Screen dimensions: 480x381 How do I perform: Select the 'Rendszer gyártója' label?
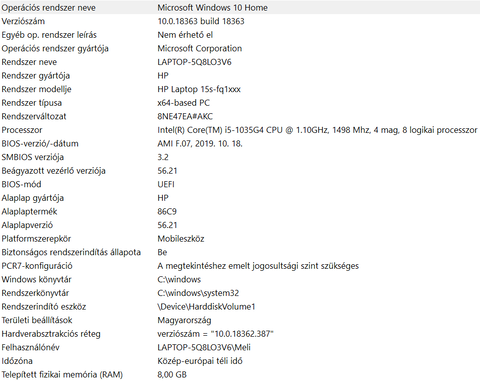pyautogui.click(x=36, y=76)
